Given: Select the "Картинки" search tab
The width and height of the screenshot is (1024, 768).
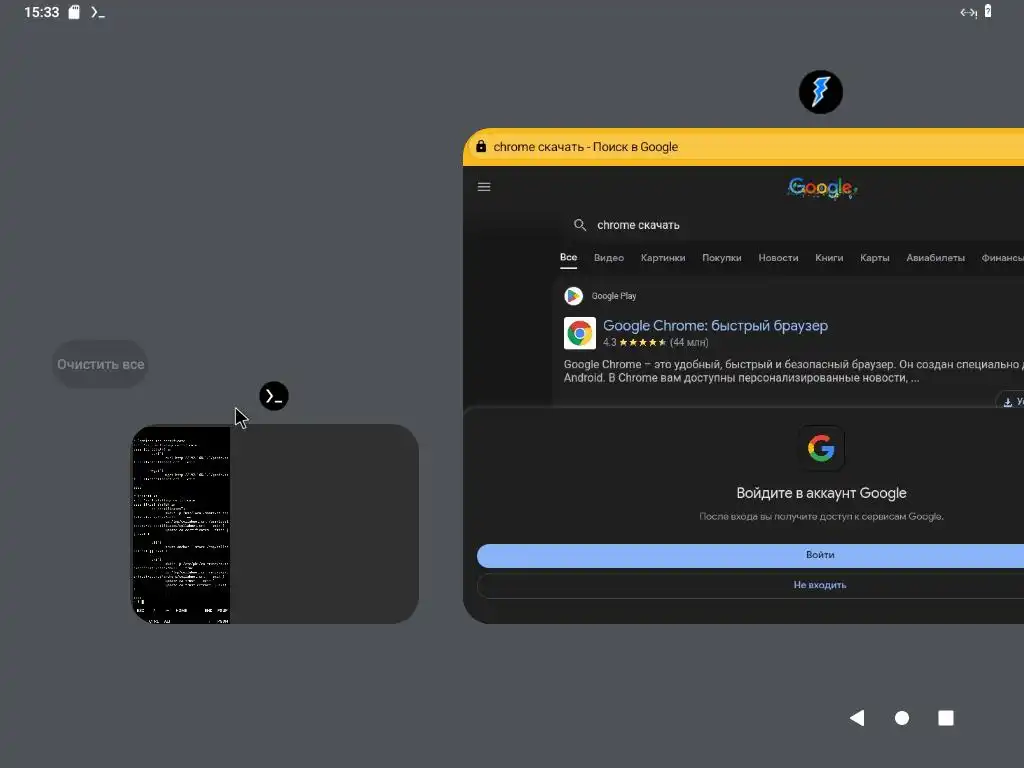Looking at the screenshot, I should [x=663, y=257].
